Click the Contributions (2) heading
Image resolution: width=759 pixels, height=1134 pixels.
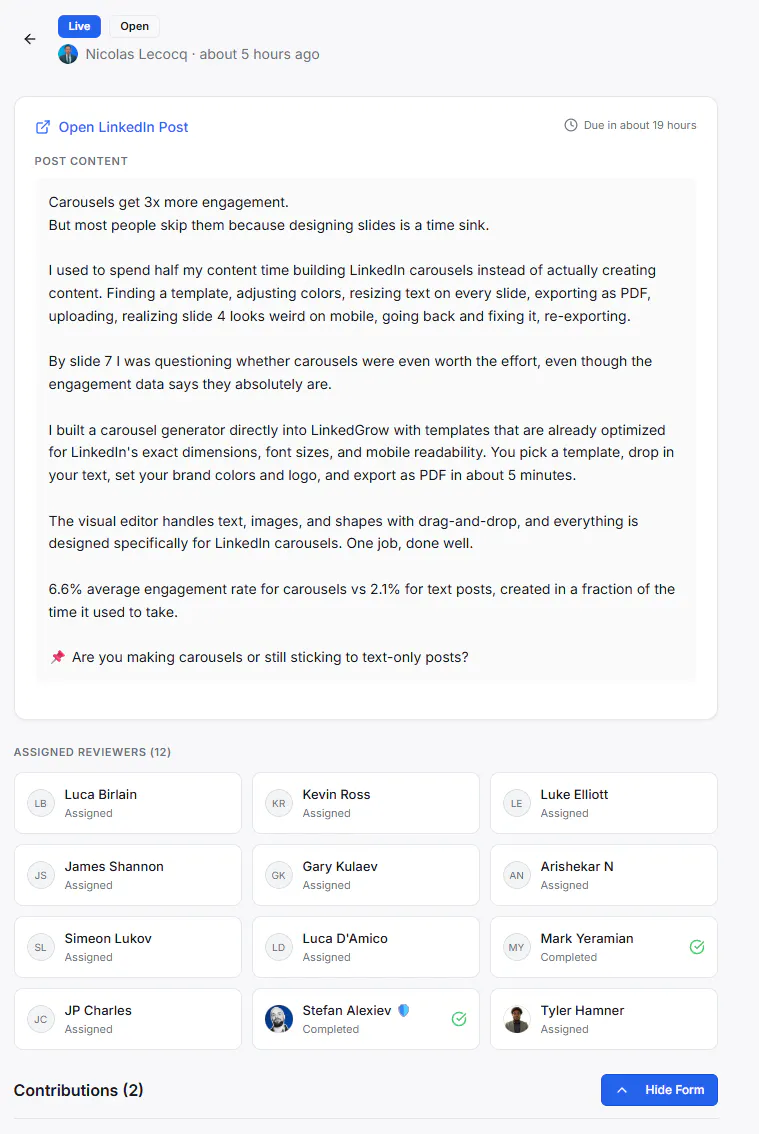pyautogui.click(x=79, y=1090)
